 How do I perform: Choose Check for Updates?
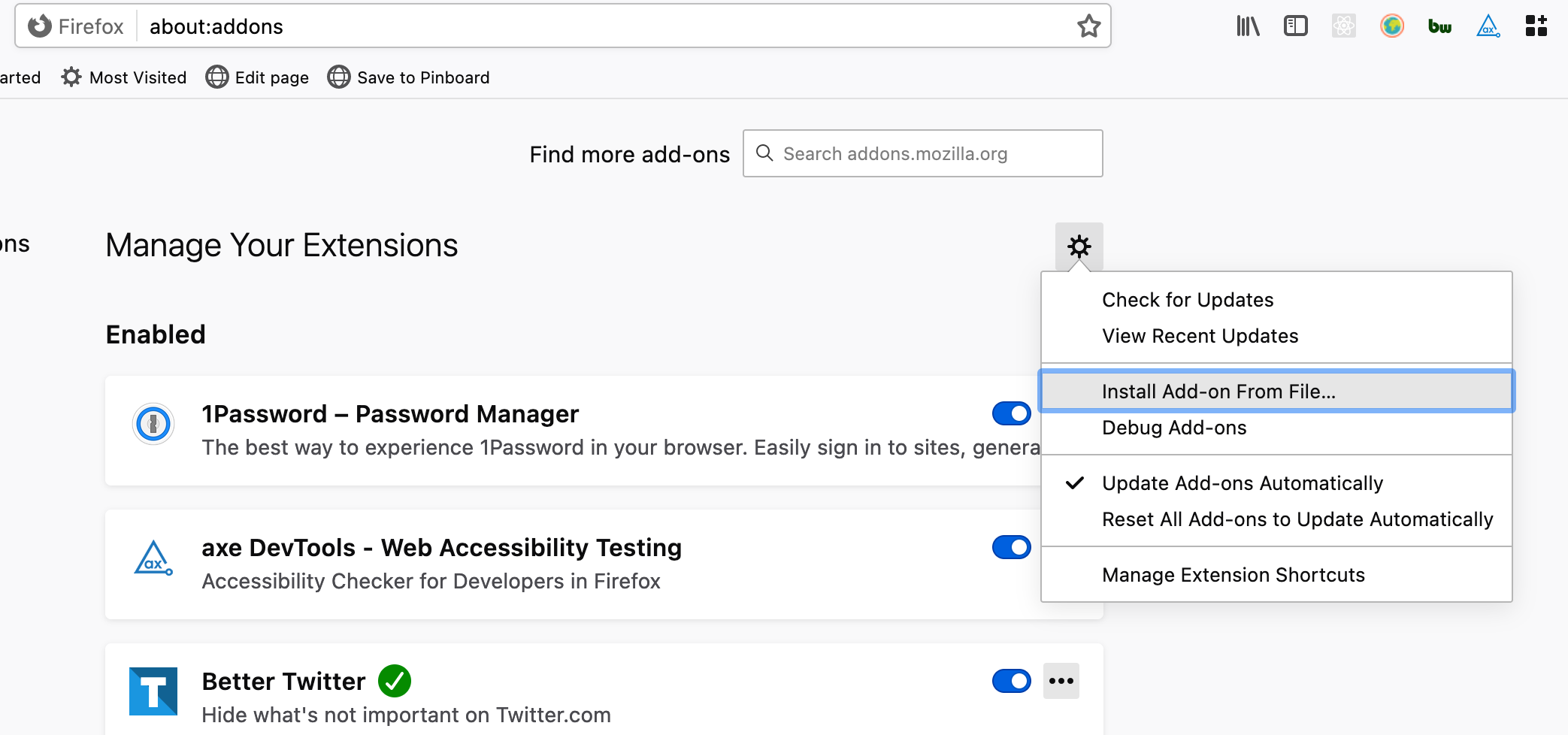point(1276,300)
